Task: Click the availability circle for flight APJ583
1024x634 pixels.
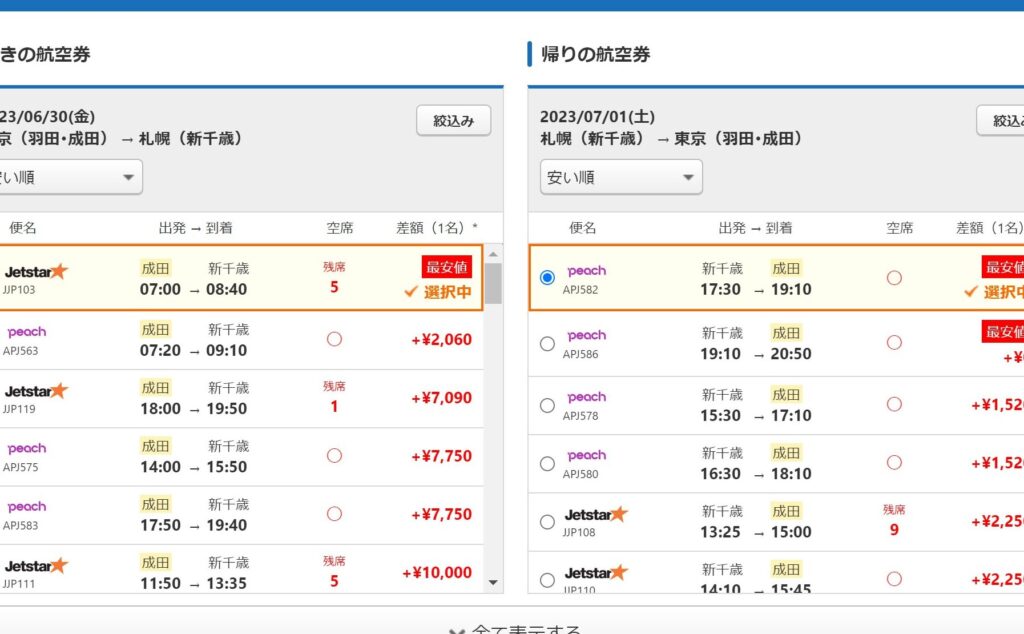Action: point(334,514)
